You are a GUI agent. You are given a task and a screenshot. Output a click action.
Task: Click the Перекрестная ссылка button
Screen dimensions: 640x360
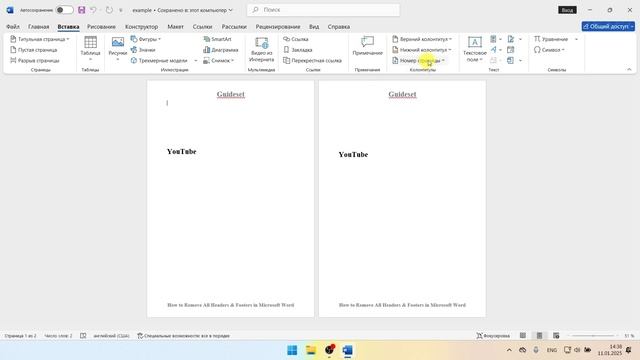(x=312, y=60)
